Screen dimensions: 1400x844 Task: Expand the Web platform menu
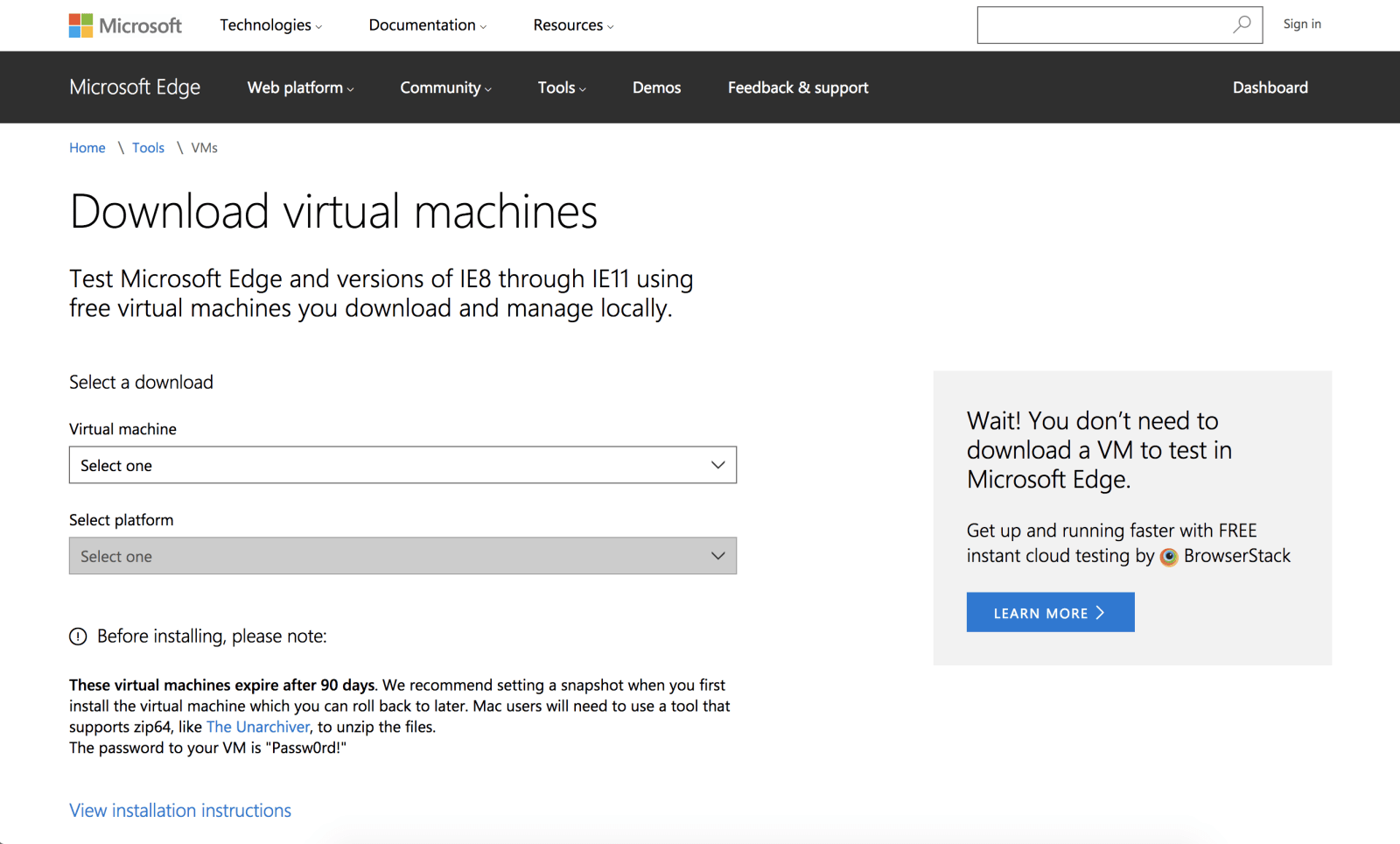pos(300,88)
